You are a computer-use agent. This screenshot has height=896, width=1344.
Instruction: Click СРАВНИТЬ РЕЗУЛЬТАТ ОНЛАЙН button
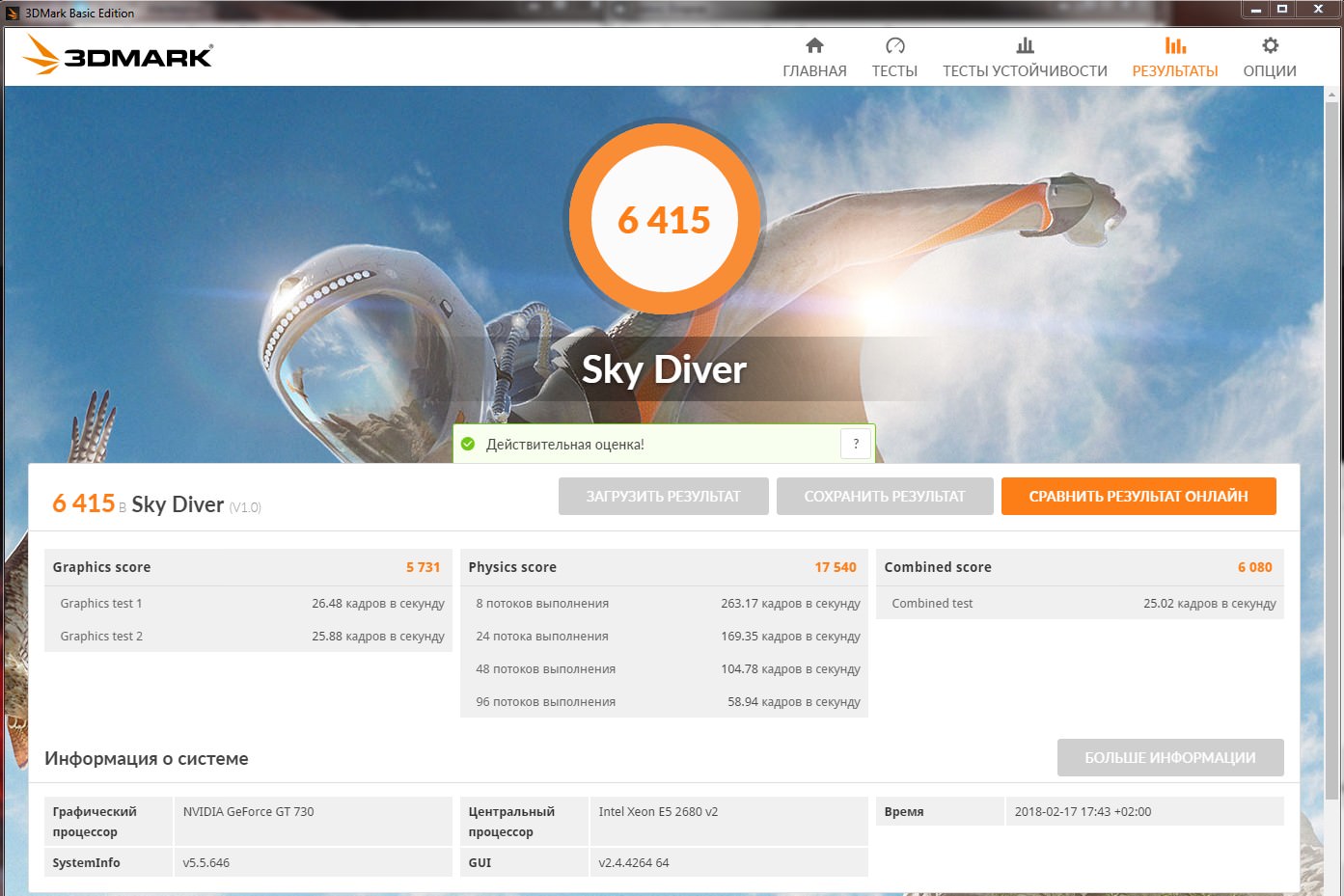[1138, 496]
